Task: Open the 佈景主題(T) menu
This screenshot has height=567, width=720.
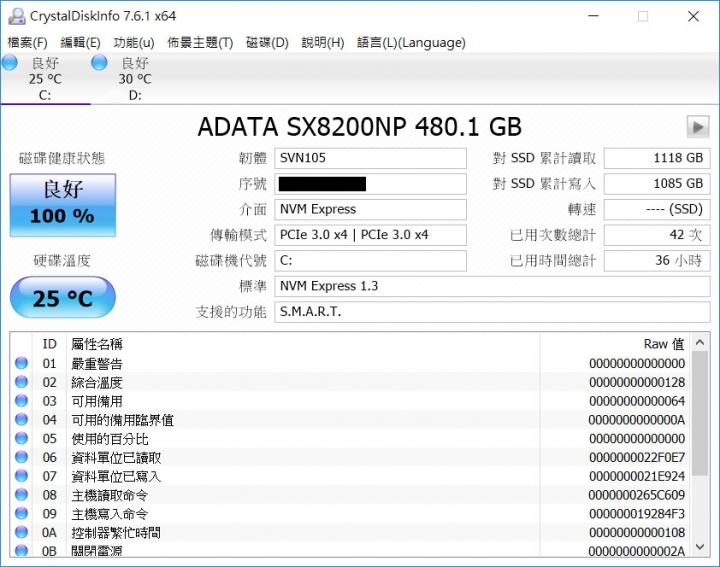Action: click(200, 42)
